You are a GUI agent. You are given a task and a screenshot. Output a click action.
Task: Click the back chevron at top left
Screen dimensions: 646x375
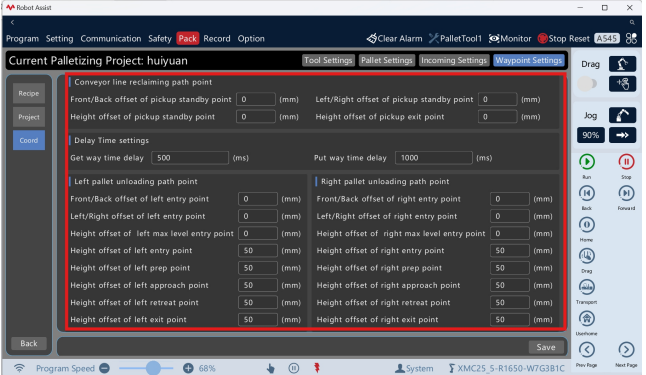[12, 22]
